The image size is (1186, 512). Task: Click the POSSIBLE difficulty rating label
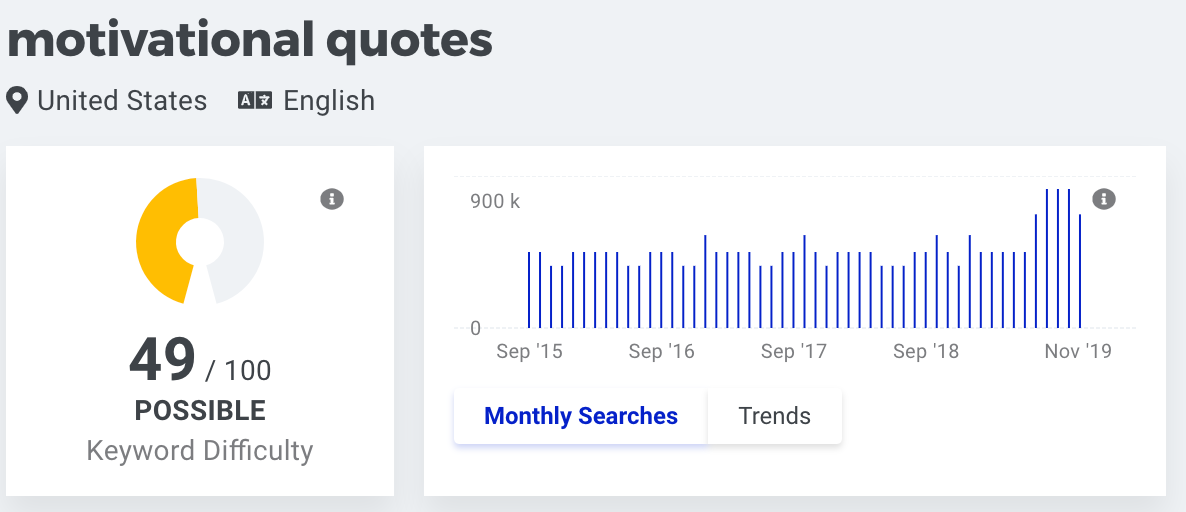200,411
